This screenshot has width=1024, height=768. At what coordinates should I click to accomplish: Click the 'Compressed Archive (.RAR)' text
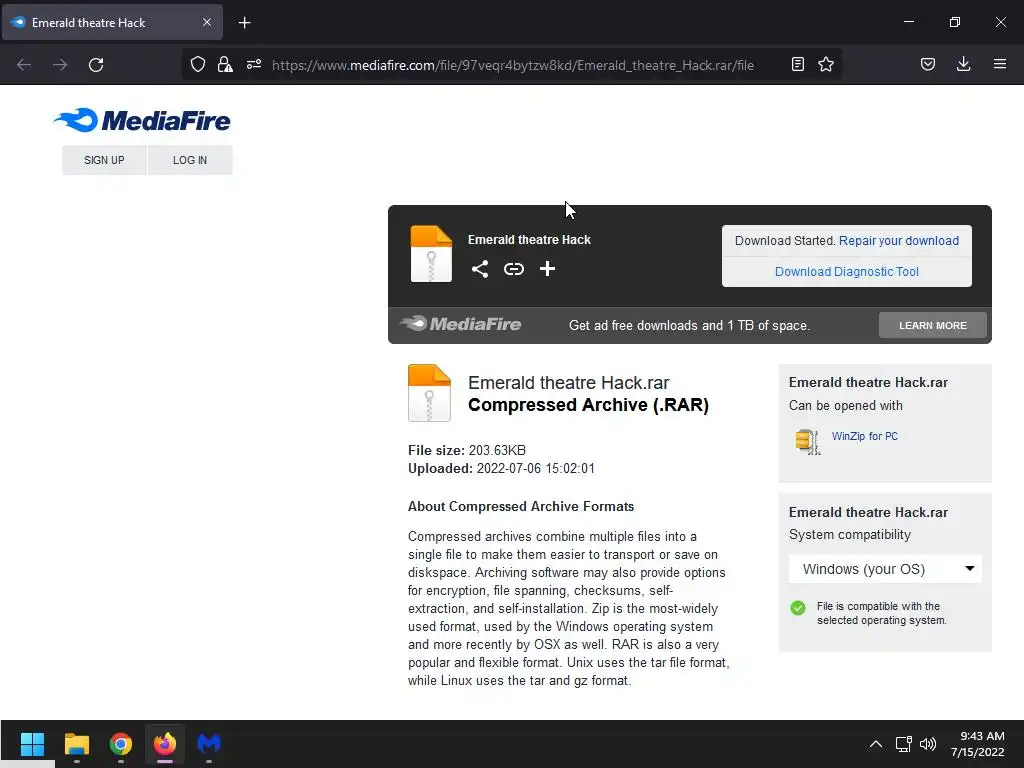(x=588, y=405)
